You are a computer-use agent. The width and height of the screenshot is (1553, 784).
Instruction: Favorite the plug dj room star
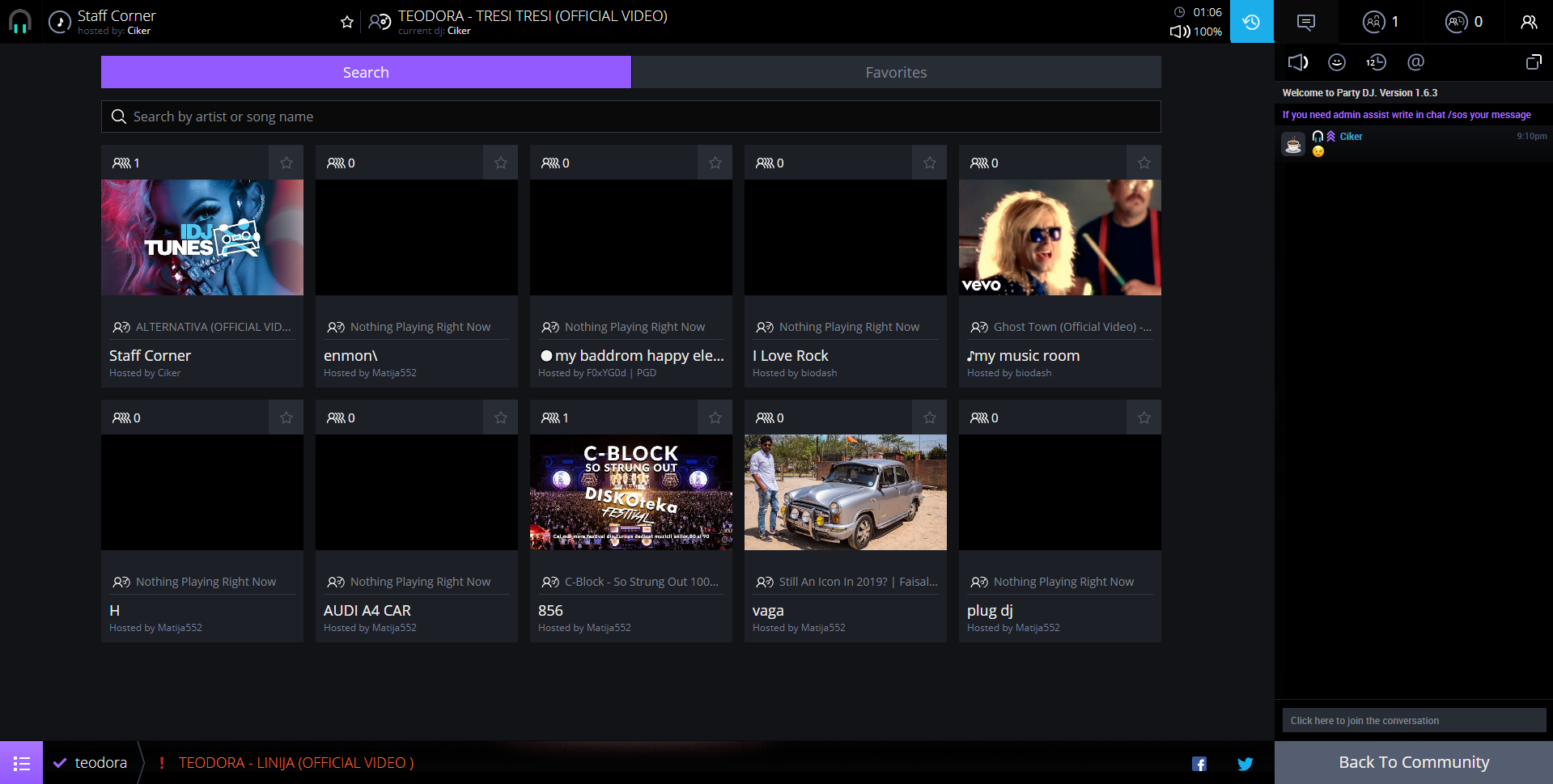click(1144, 417)
